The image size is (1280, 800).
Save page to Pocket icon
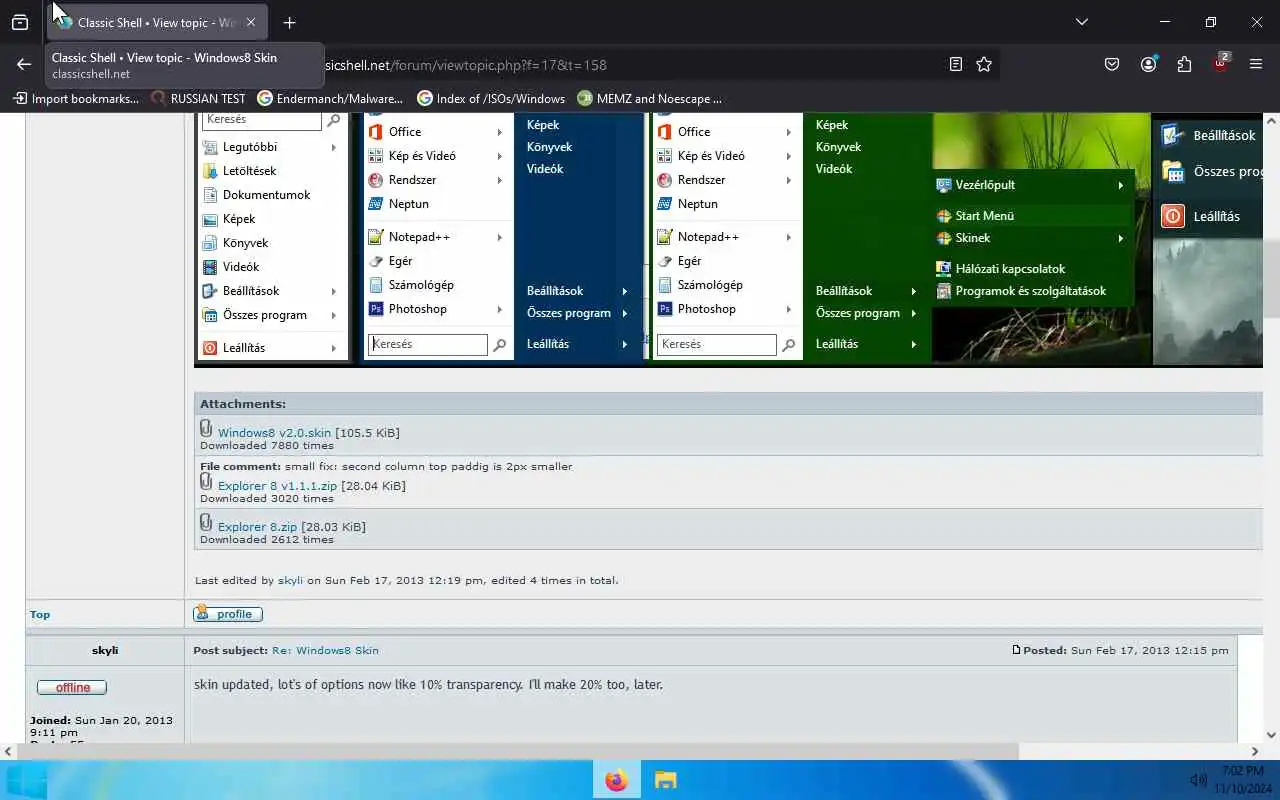tap(1112, 64)
